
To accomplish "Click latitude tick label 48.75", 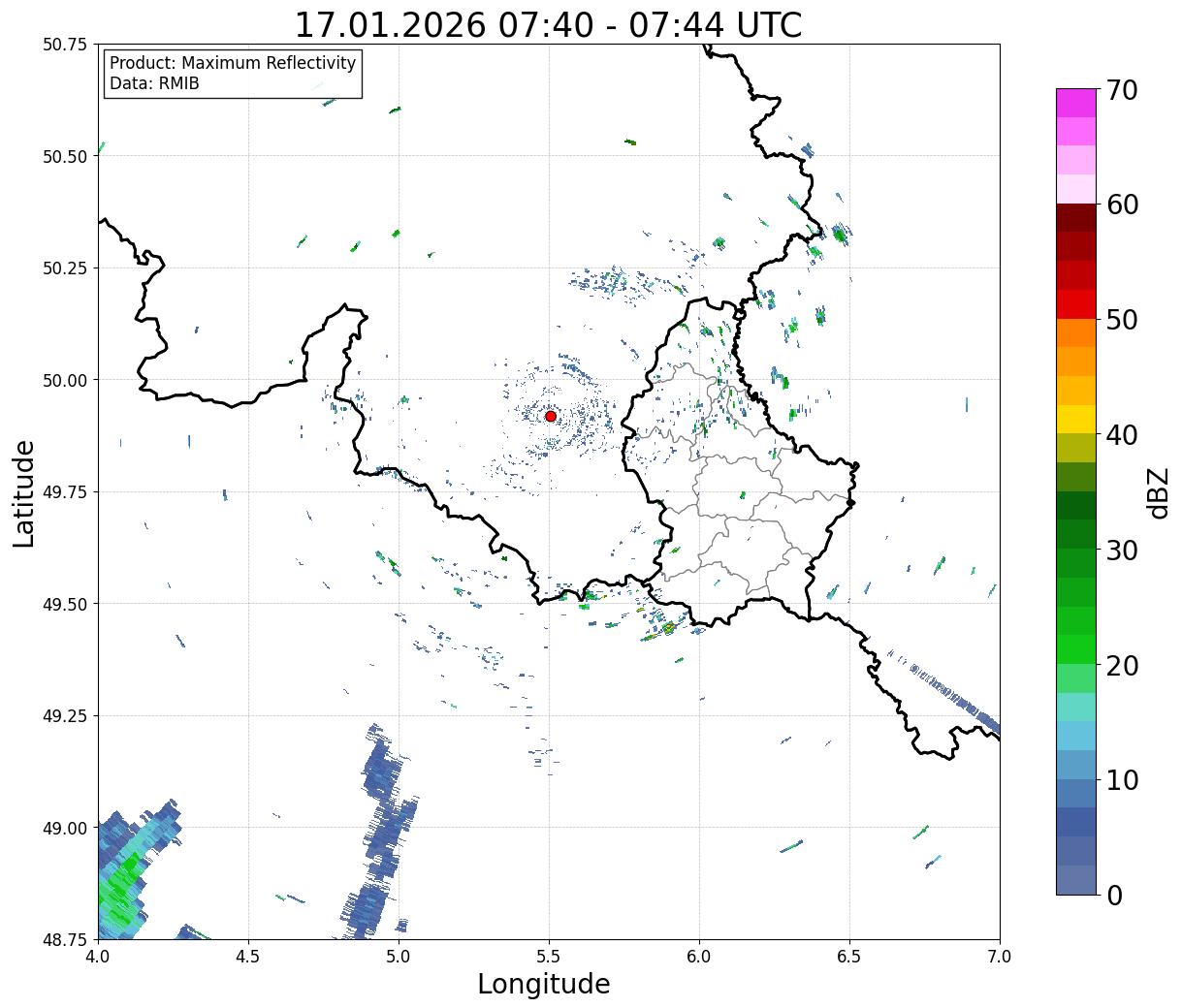I will pos(65,939).
